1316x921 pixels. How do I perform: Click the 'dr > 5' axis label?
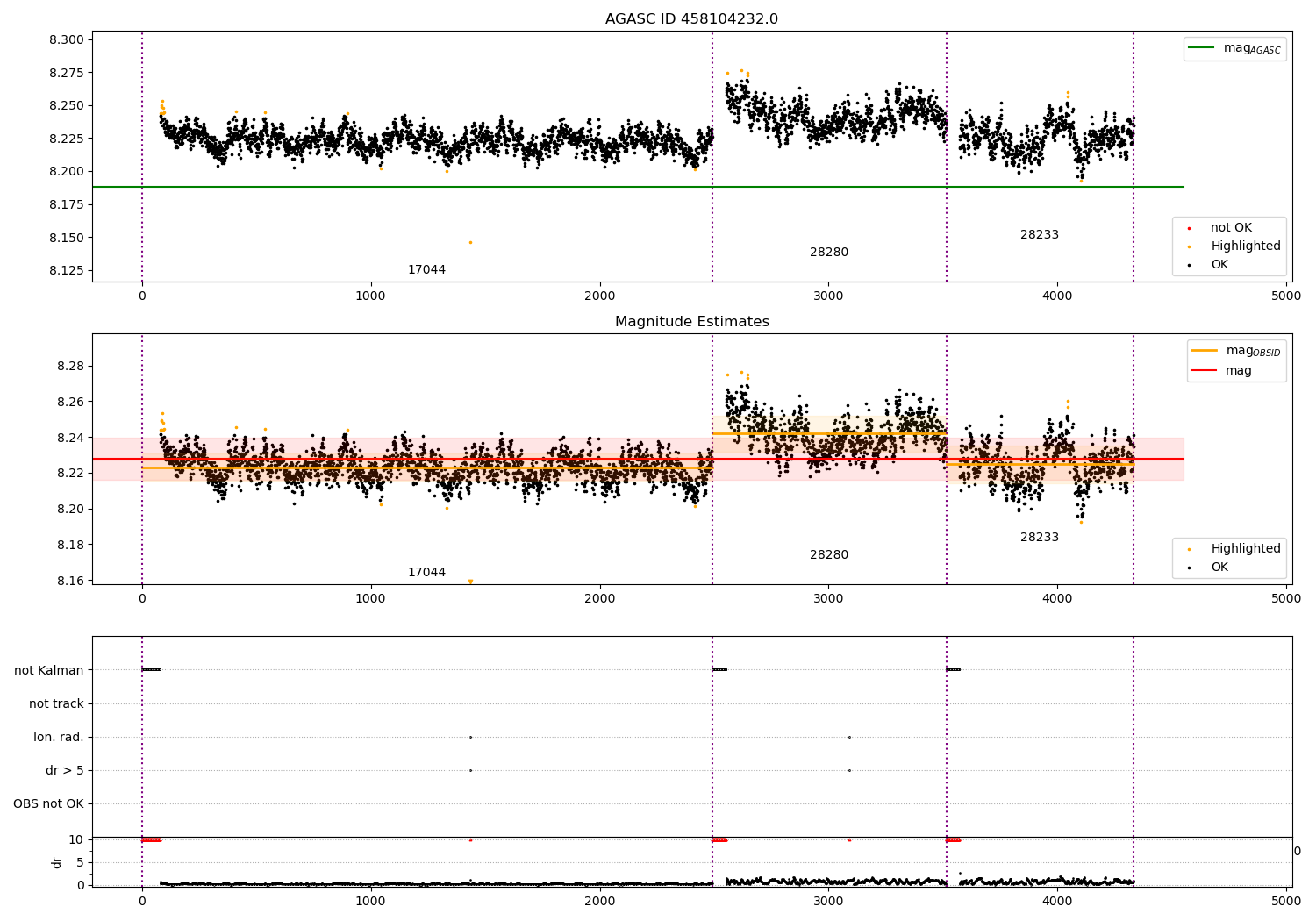[x=65, y=771]
